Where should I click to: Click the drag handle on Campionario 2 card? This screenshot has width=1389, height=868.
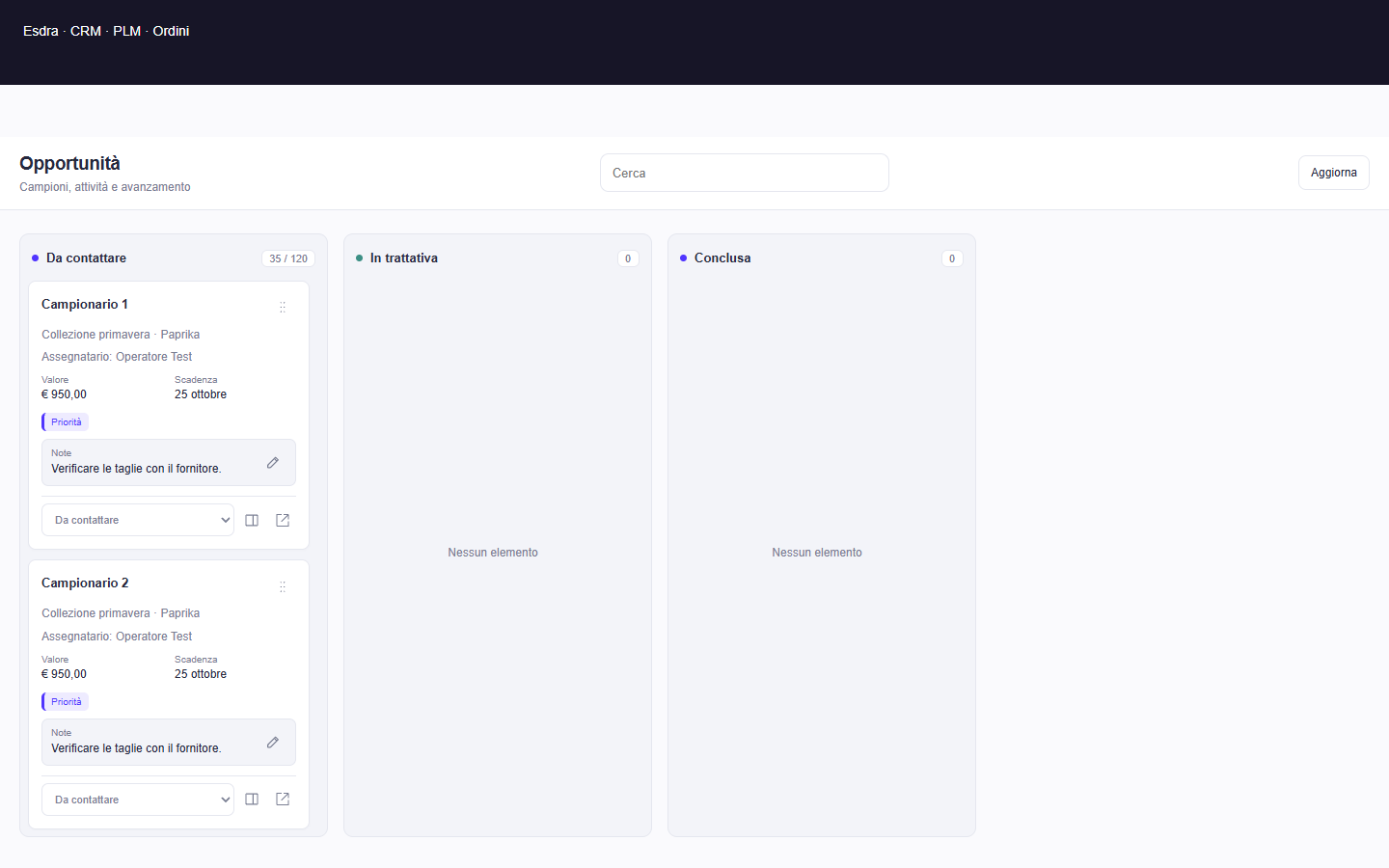coord(283,586)
